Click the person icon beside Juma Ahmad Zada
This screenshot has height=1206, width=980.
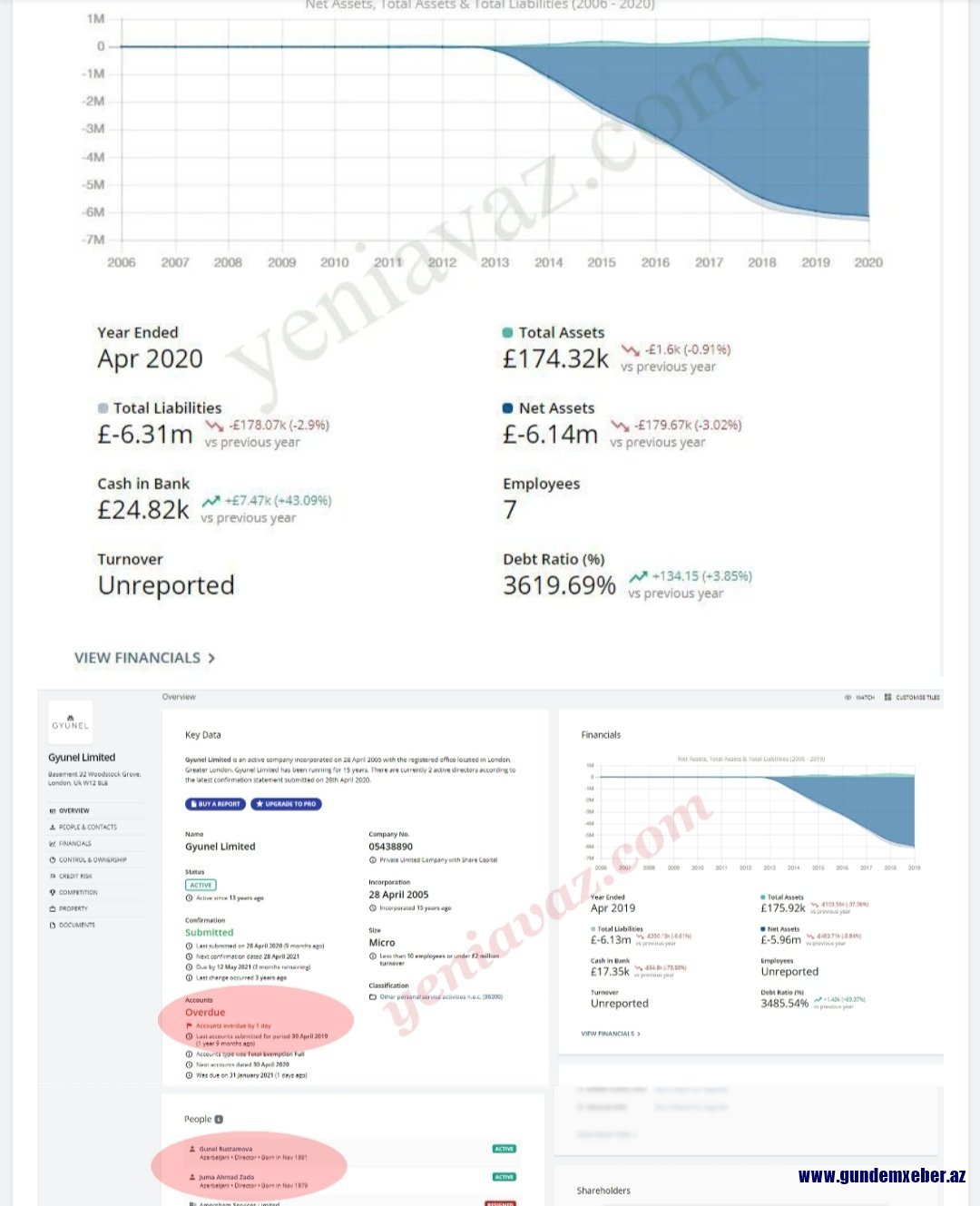click(191, 1177)
